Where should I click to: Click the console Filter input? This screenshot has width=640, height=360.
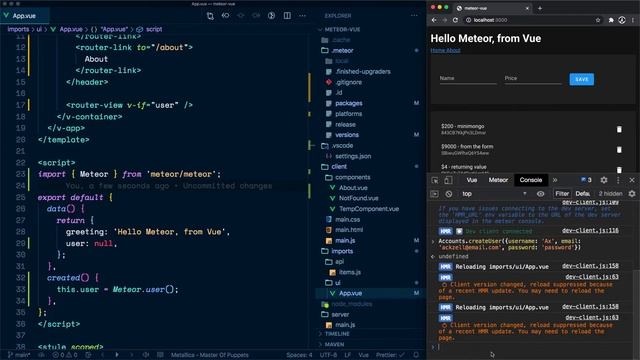[x=562, y=194]
